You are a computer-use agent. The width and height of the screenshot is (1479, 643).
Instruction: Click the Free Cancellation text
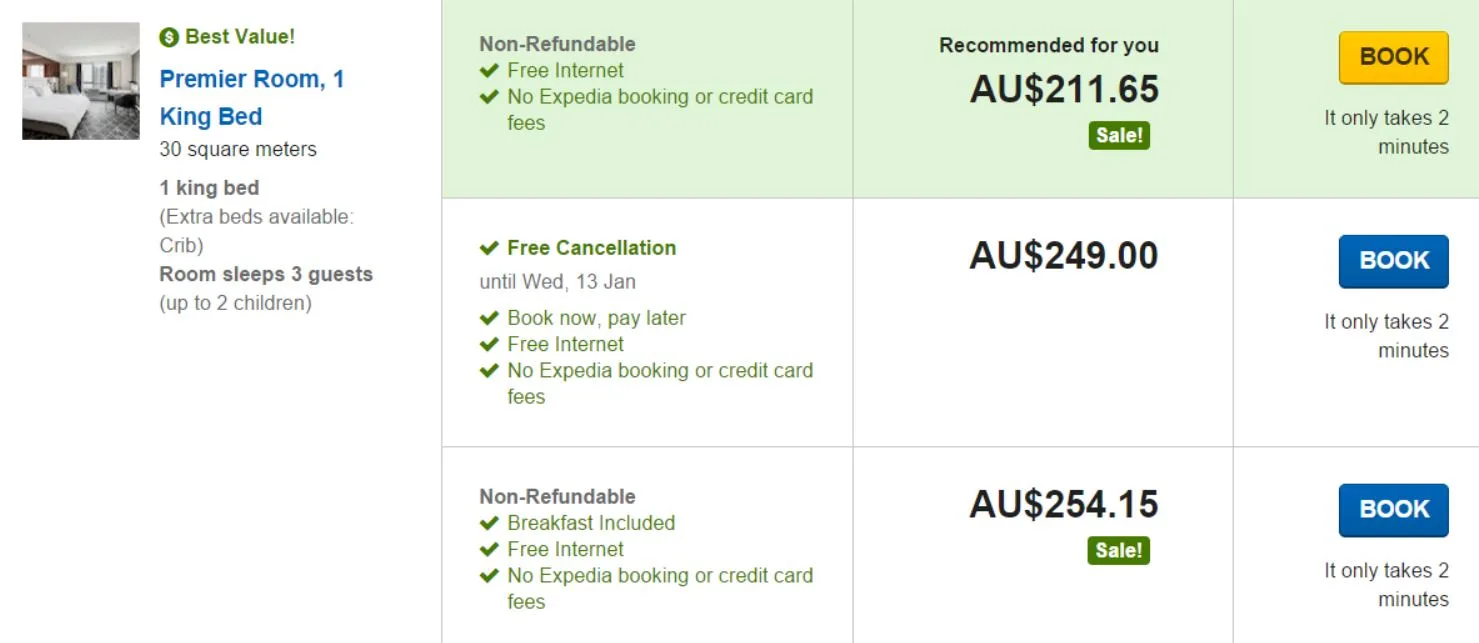(x=591, y=248)
